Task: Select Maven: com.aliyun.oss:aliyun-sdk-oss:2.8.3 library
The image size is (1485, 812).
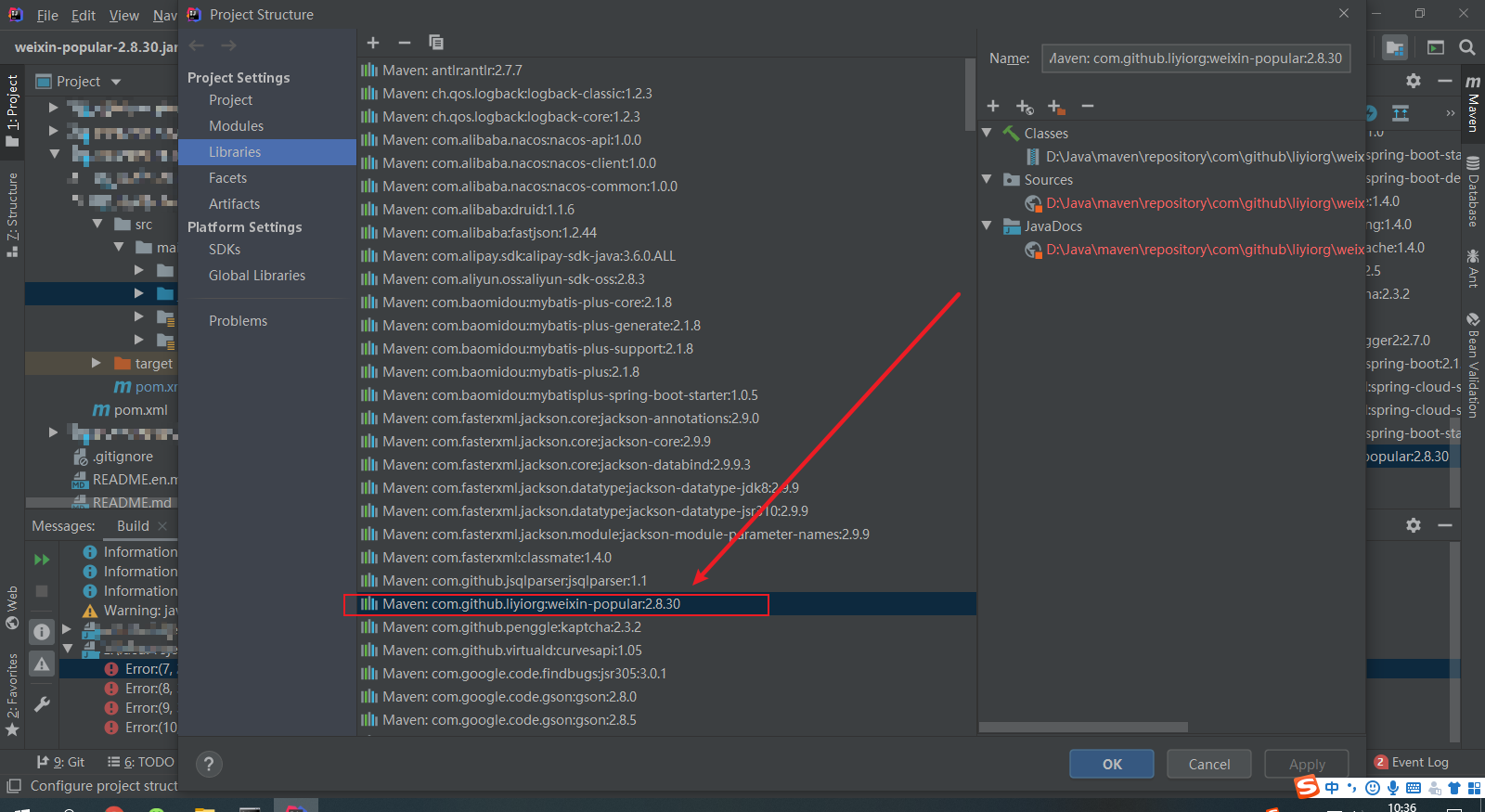Action: tap(666, 278)
